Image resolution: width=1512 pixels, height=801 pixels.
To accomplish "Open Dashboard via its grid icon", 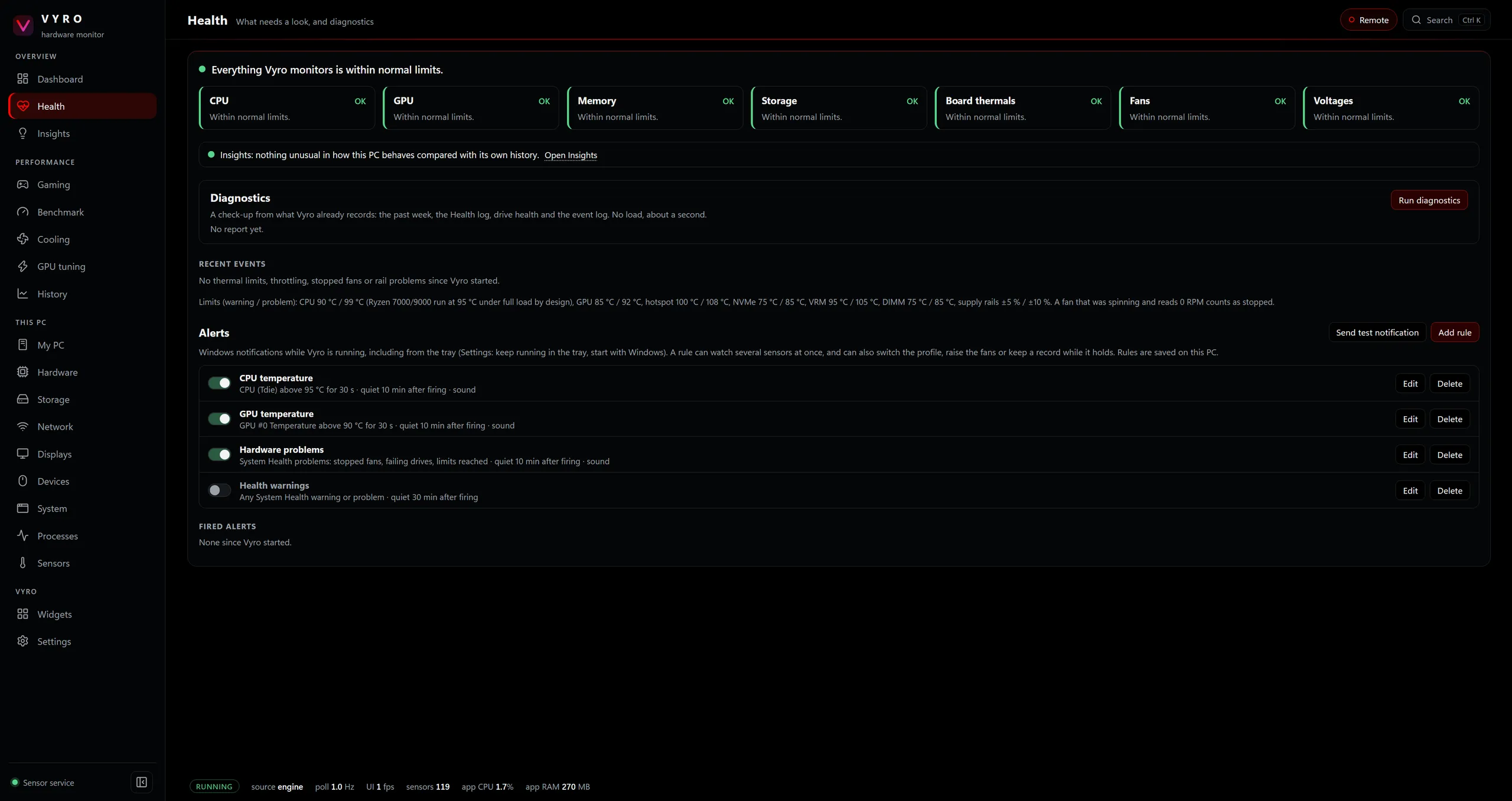I will [x=22, y=79].
